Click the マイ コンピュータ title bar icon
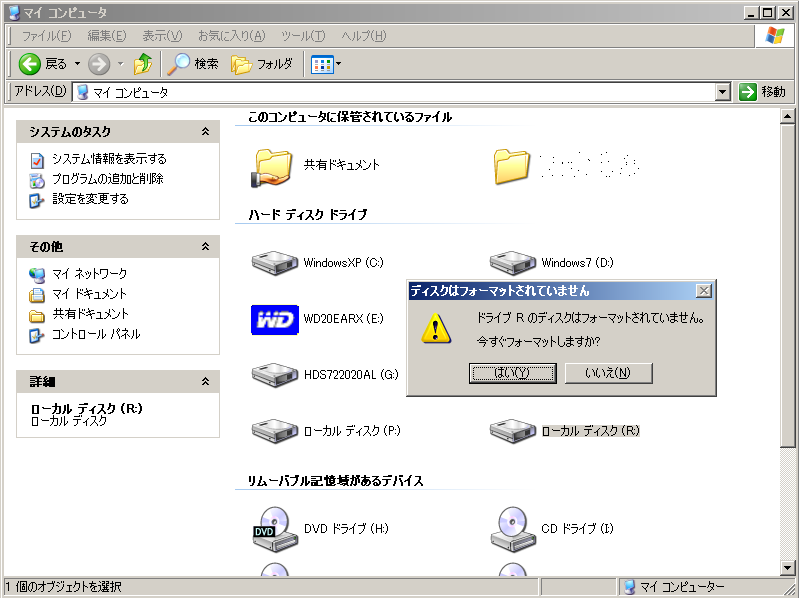799x598 pixels. tap(15, 12)
